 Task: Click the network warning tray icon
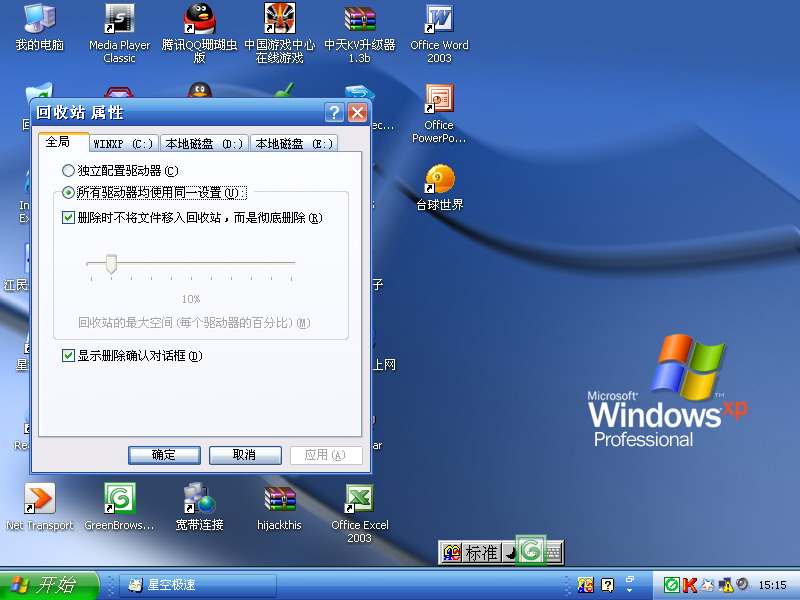click(726, 585)
